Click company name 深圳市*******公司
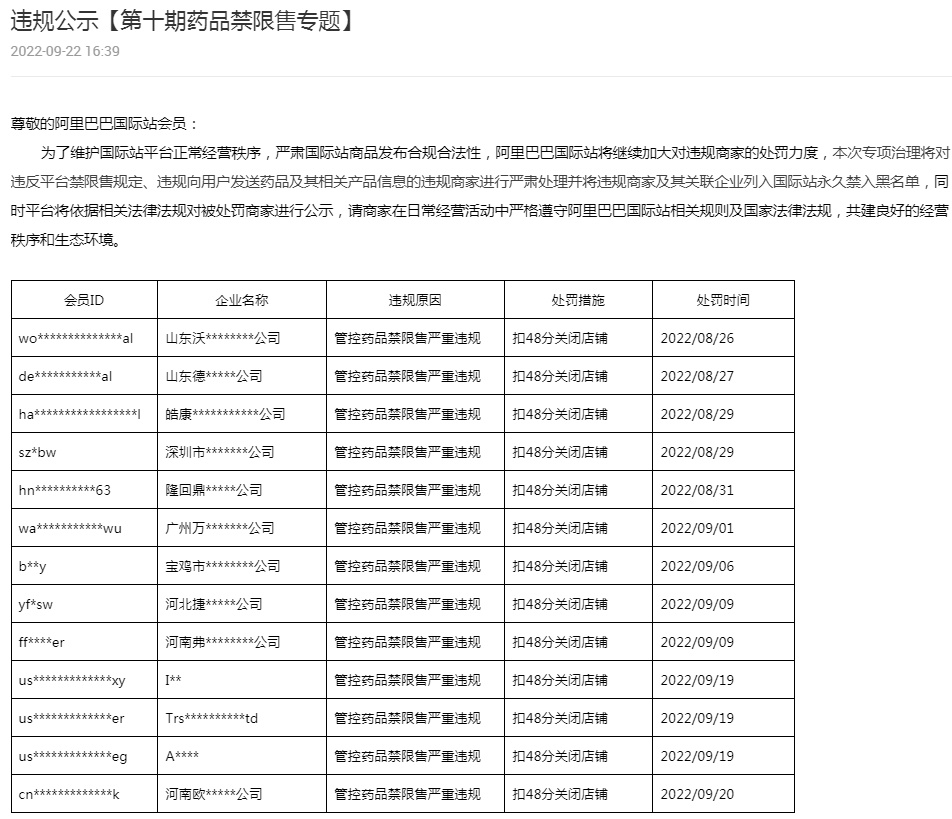Viewport: 952px width, 819px height. pyautogui.click(x=220, y=452)
